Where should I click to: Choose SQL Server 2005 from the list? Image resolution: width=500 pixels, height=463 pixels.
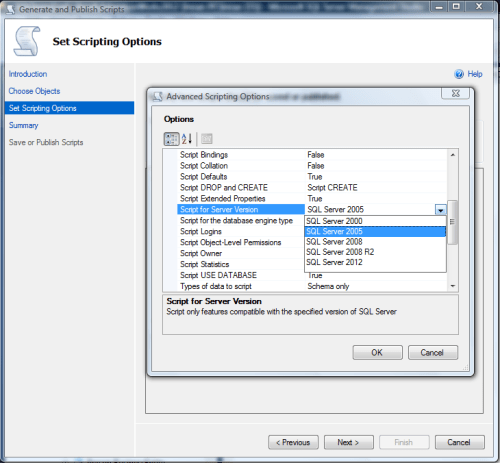375,231
